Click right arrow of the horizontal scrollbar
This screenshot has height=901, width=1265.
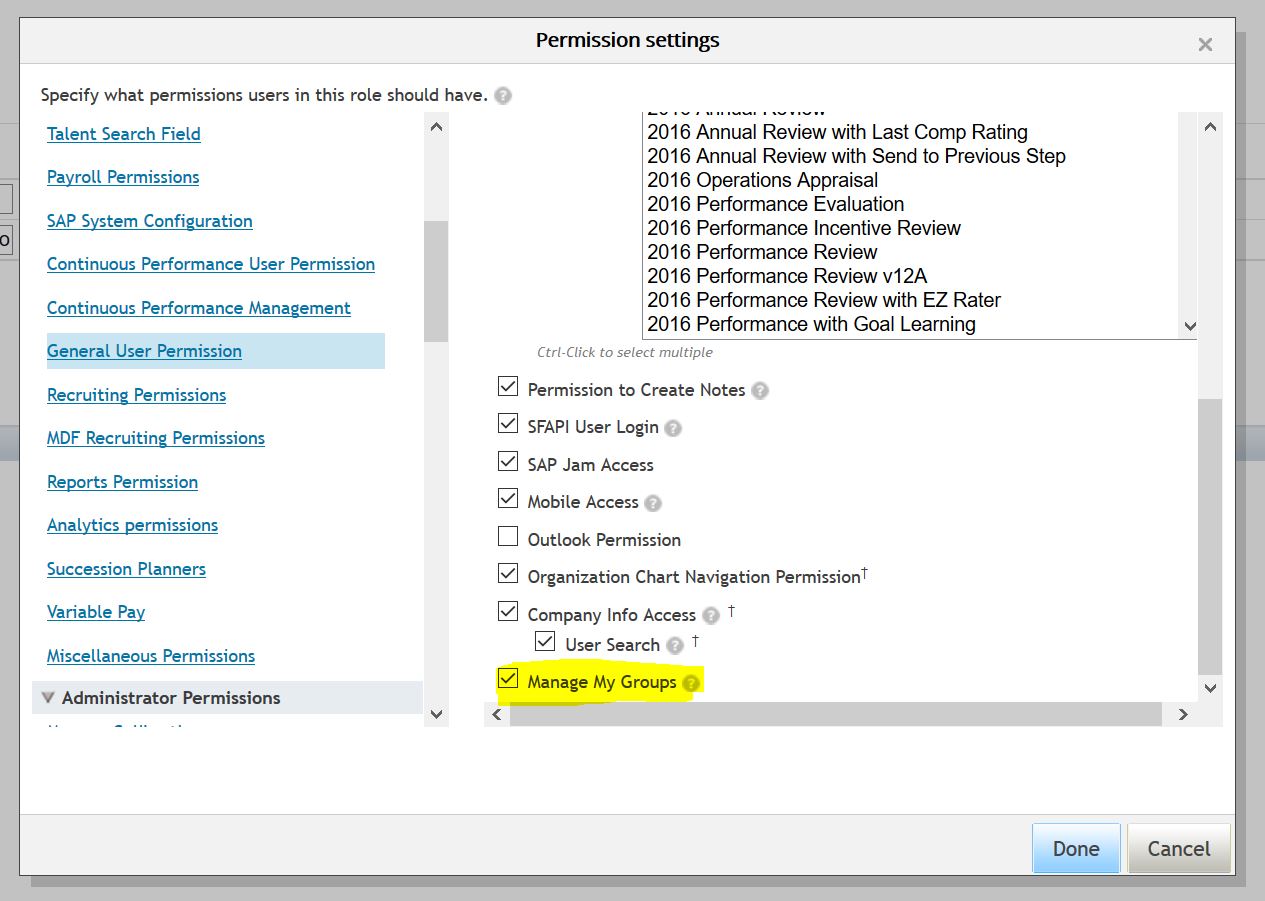1183,715
